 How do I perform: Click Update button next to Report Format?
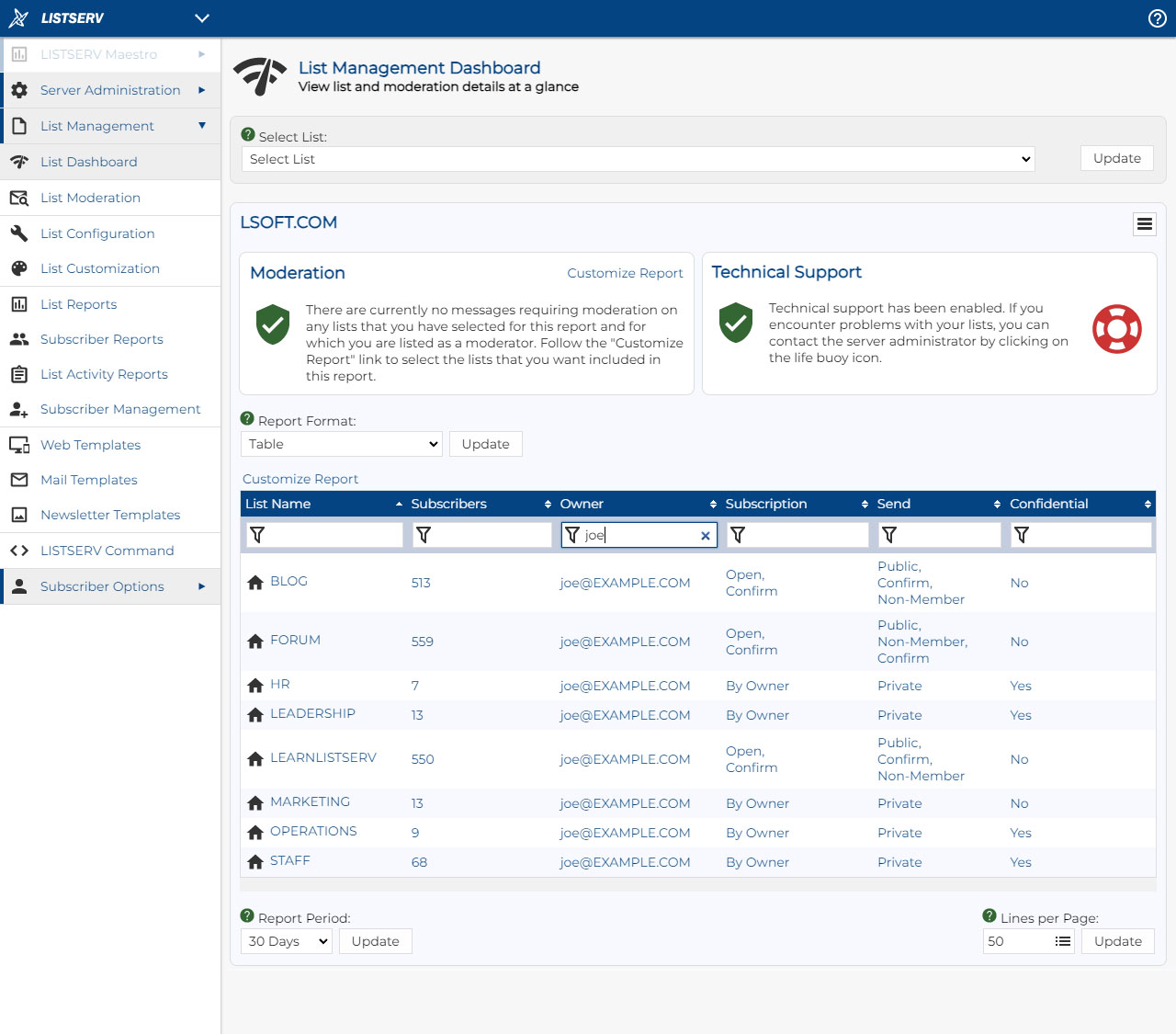coord(485,444)
